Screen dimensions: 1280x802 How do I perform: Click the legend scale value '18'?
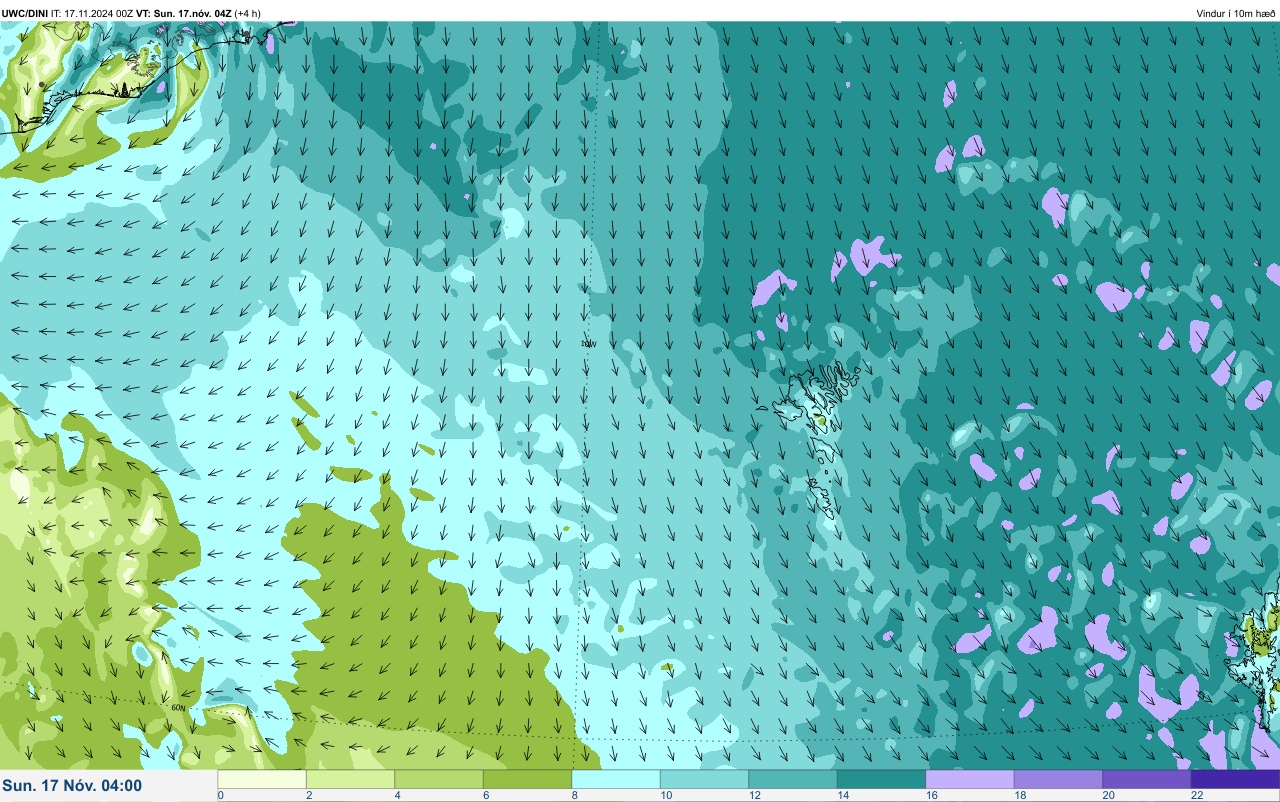click(1019, 795)
